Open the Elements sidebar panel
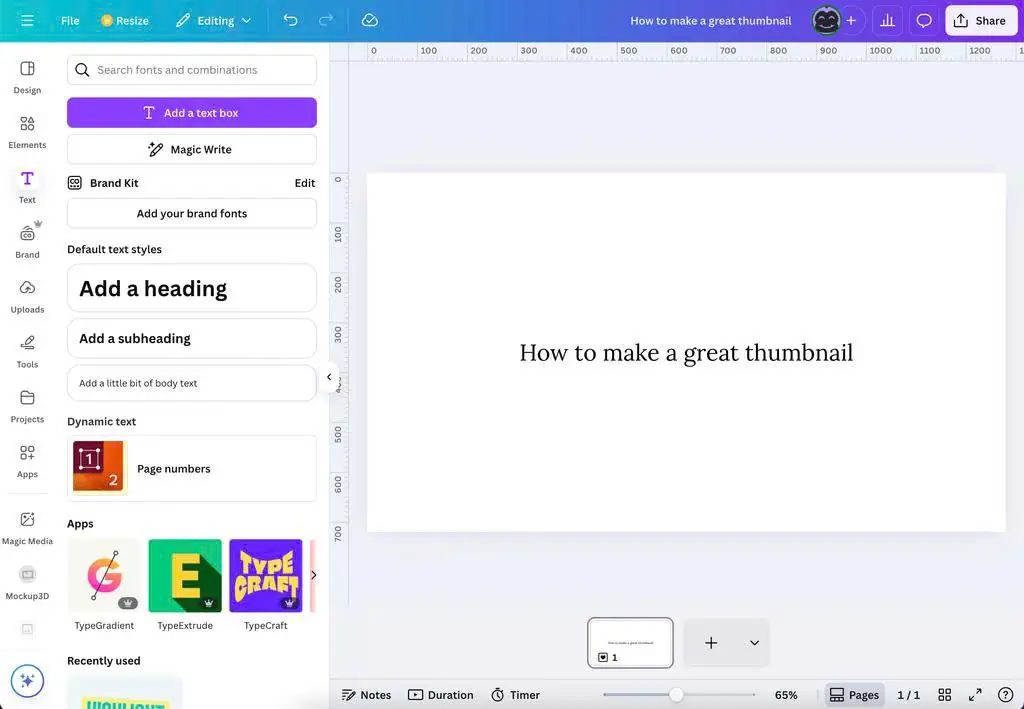 click(x=27, y=131)
